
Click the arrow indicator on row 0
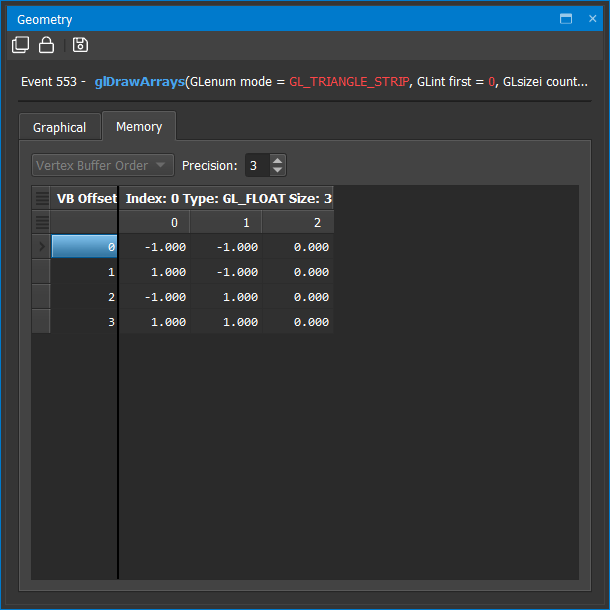coord(41,247)
